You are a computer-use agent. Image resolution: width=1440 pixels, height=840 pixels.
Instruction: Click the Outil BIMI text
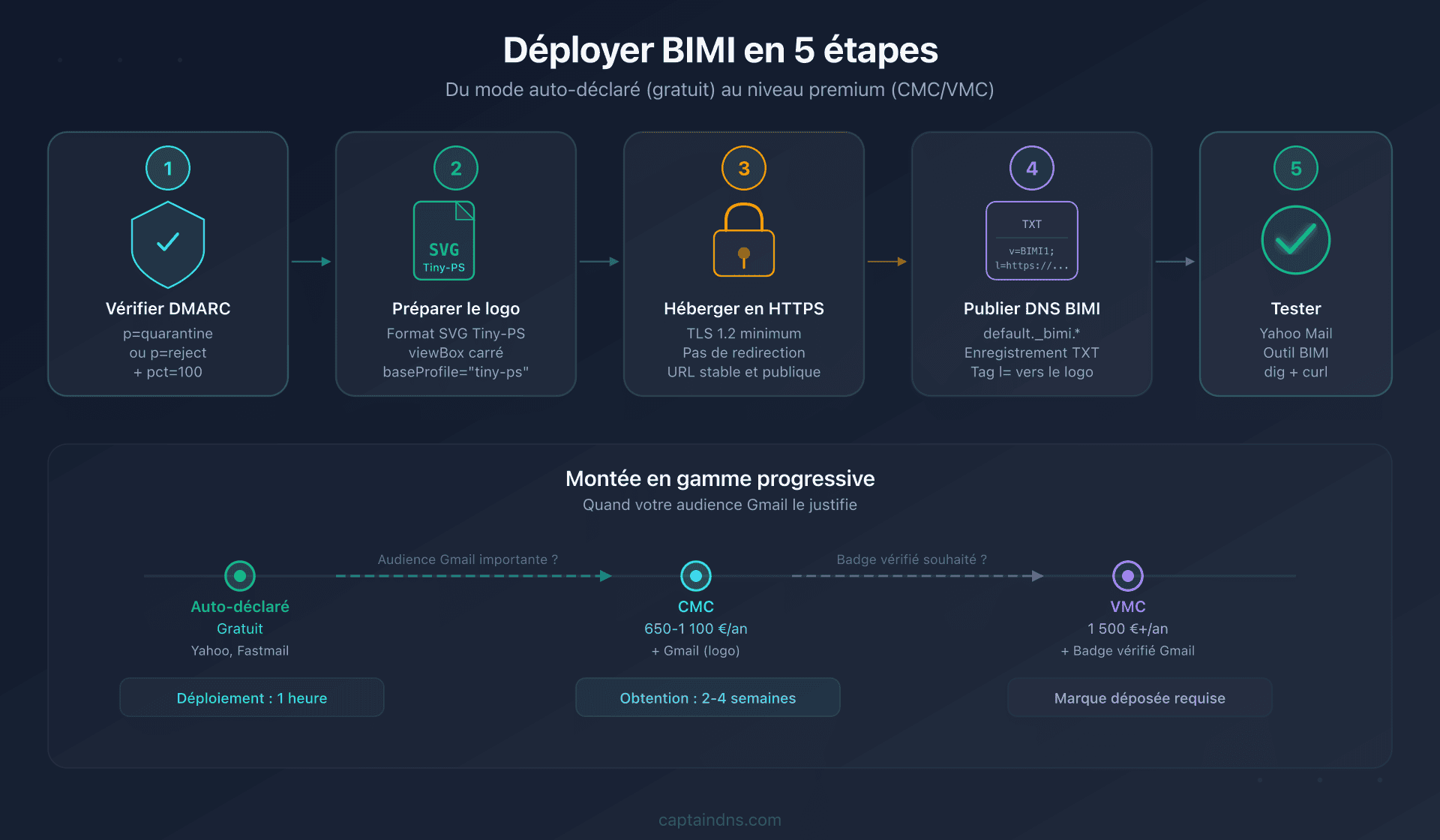pyautogui.click(x=1296, y=352)
